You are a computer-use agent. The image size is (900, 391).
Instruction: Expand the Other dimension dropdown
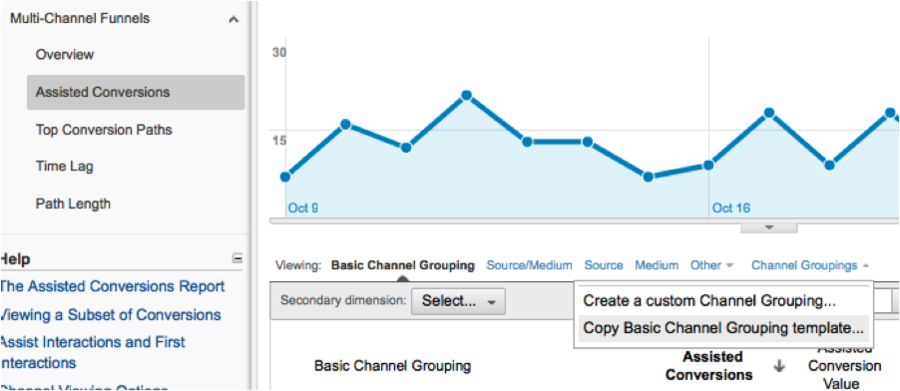[x=712, y=265]
